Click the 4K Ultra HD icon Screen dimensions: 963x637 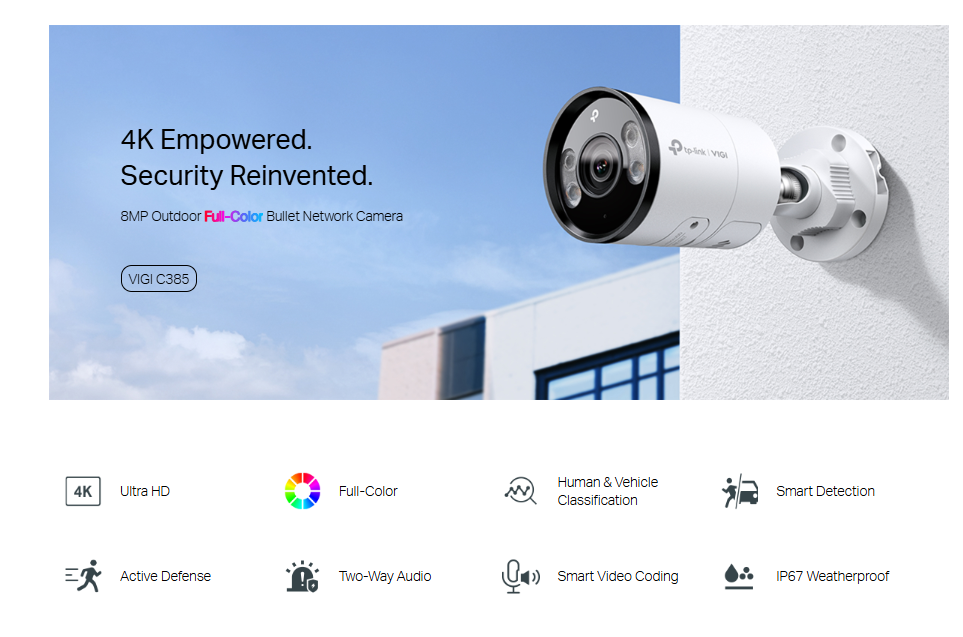pyautogui.click(x=83, y=491)
